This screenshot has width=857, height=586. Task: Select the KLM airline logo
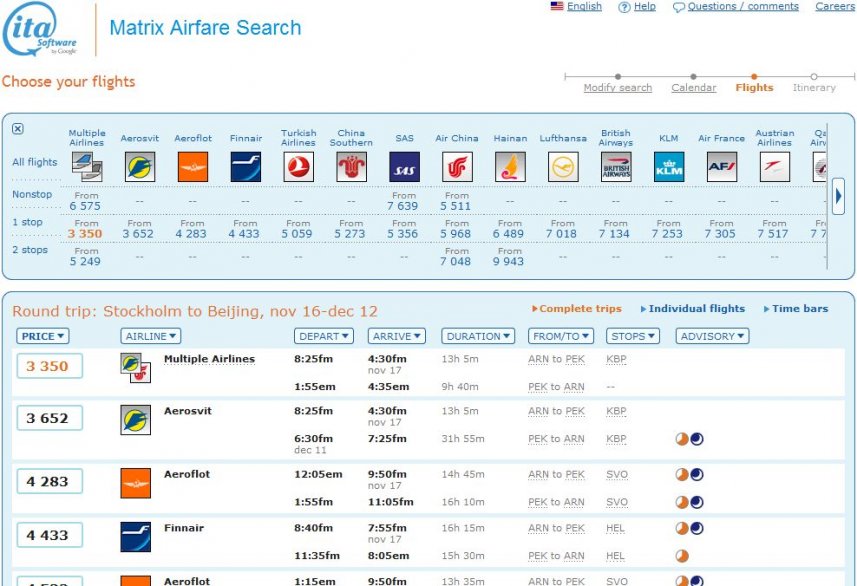[669, 167]
